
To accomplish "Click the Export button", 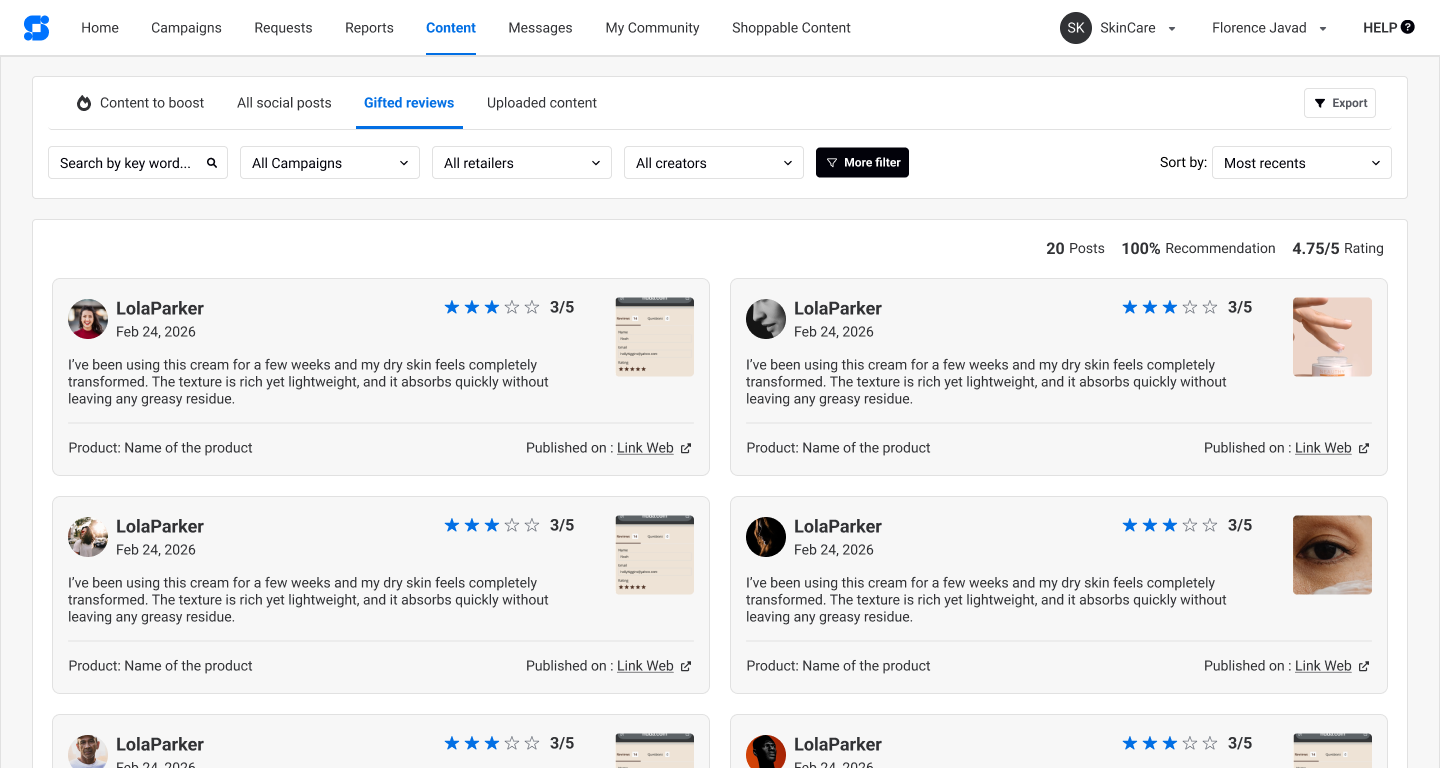I will tap(1340, 103).
